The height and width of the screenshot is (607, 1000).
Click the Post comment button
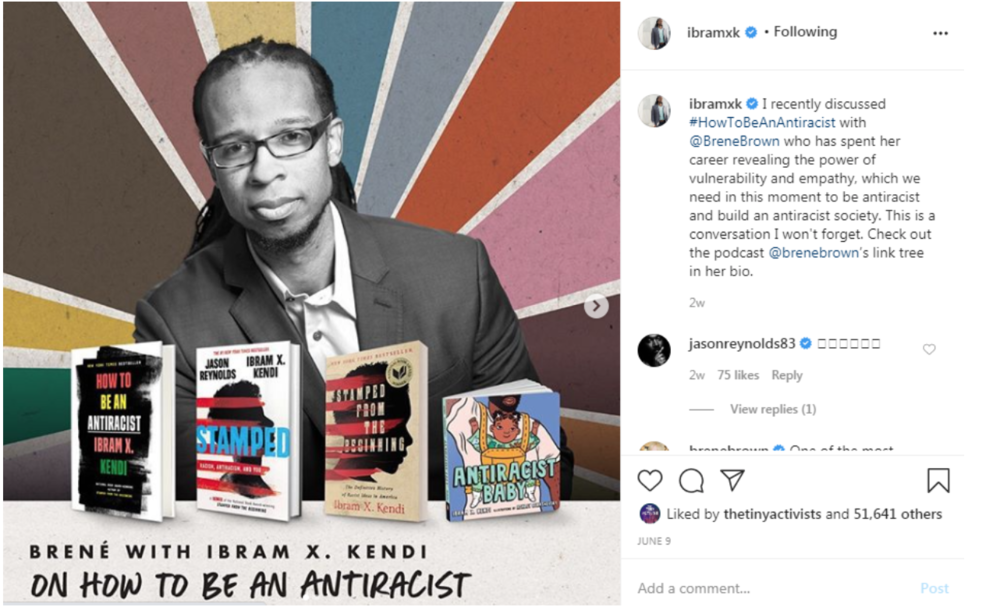[934, 588]
